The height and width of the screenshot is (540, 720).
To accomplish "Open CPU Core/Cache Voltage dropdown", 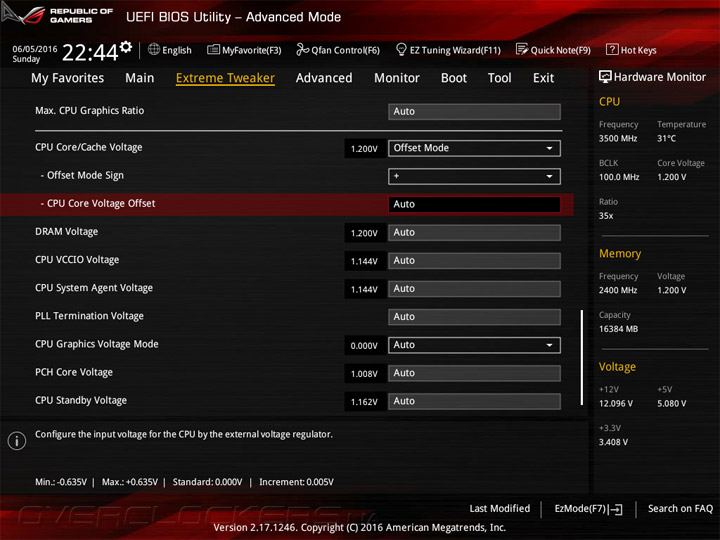I will 474,148.
